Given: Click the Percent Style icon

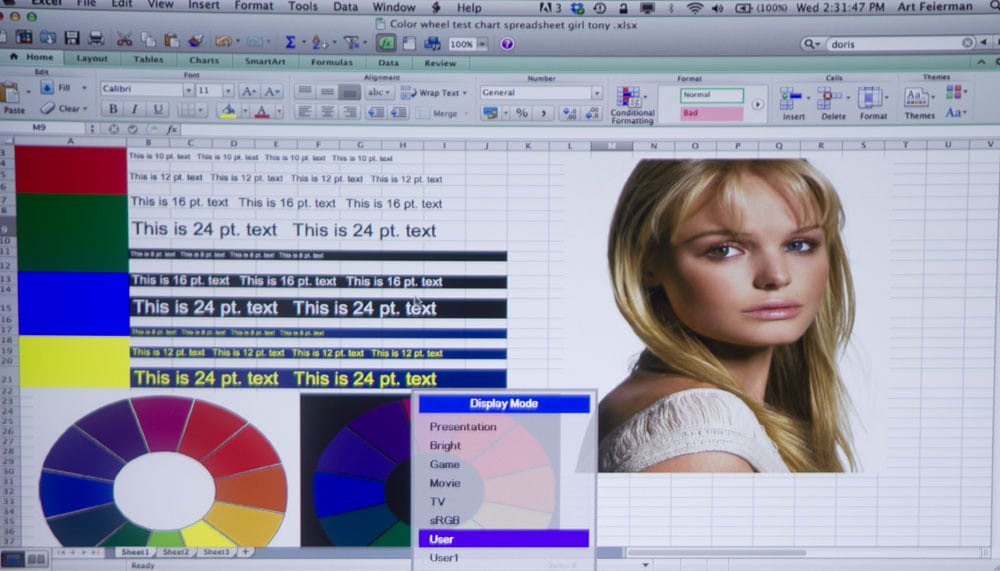Looking at the screenshot, I should pos(522,113).
